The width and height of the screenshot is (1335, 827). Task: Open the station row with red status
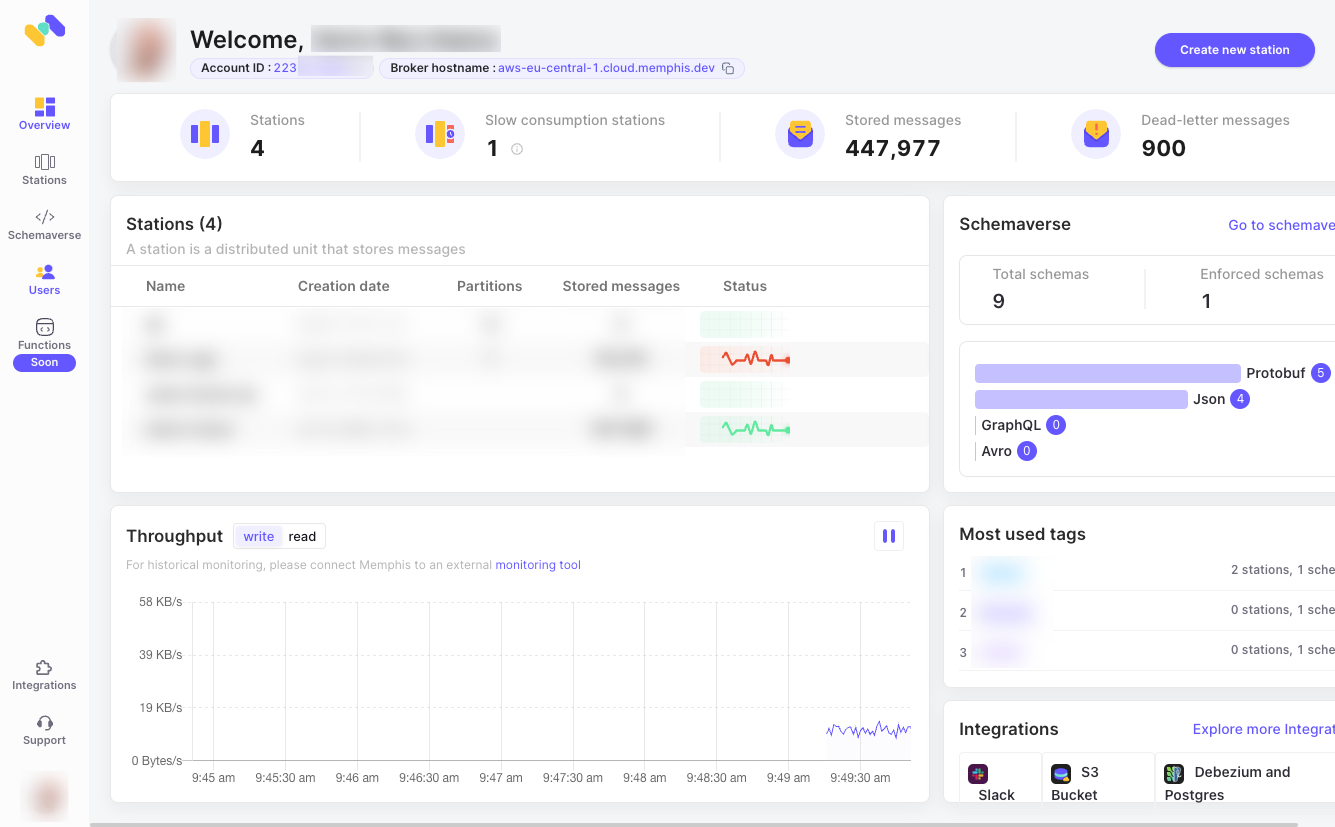coord(520,359)
